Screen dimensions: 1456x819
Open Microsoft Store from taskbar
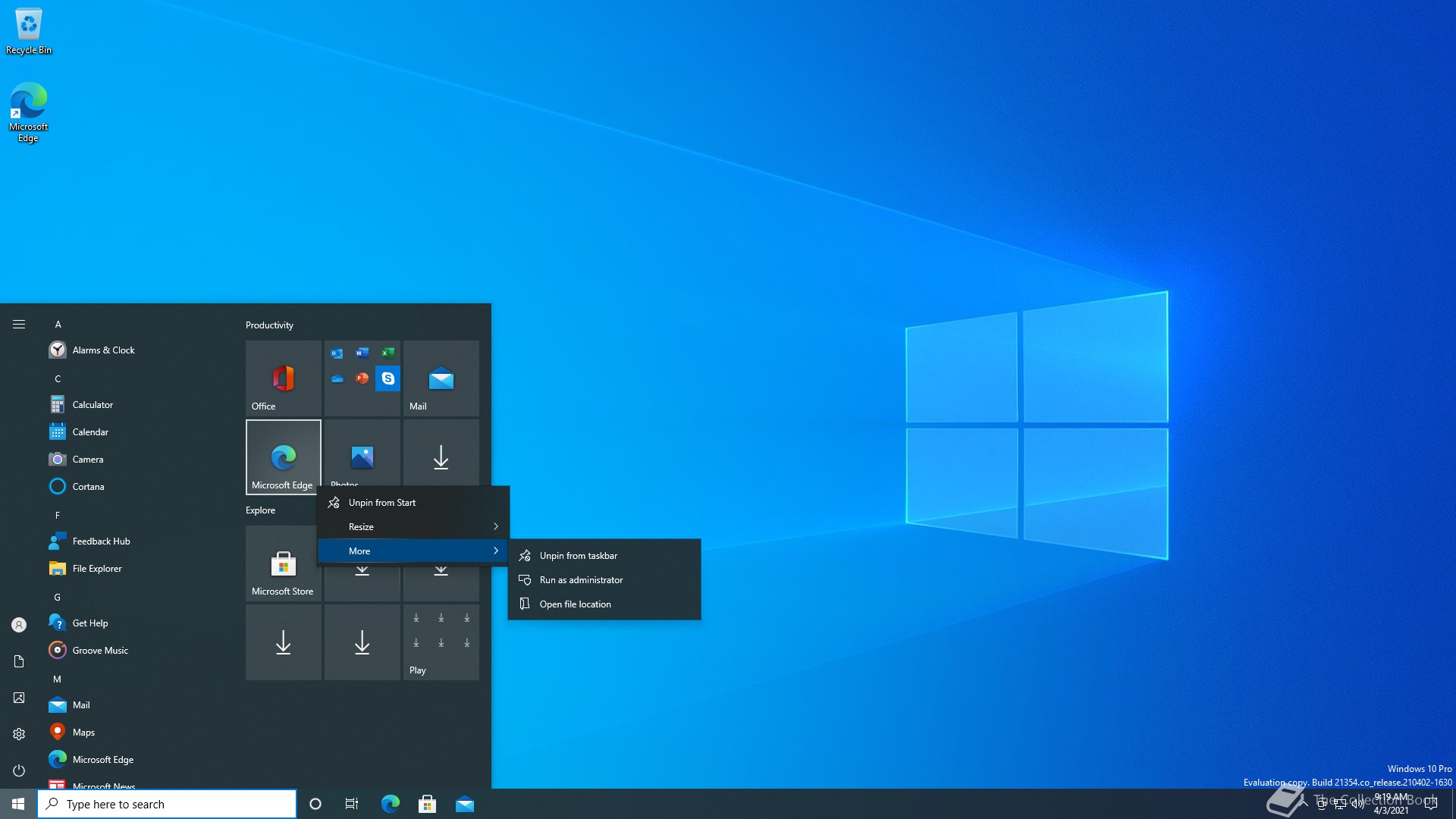click(427, 804)
